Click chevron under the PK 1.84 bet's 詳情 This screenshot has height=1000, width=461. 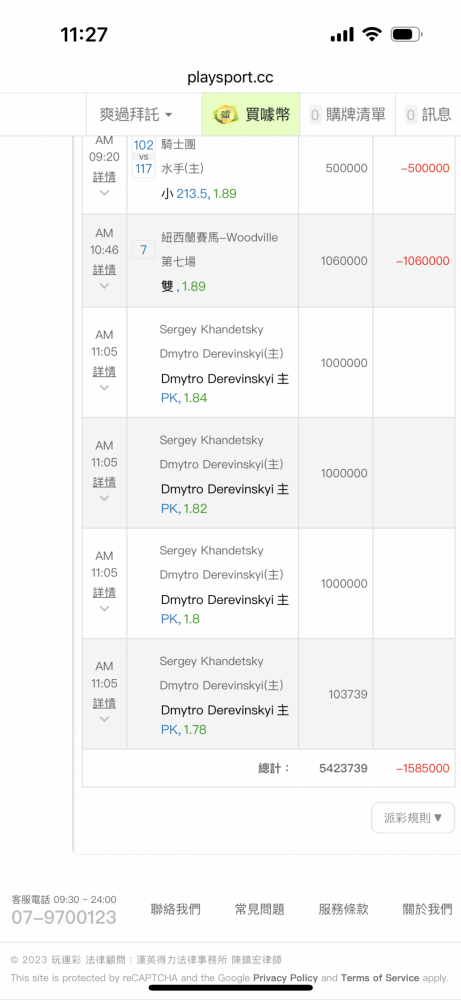click(105, 388)
